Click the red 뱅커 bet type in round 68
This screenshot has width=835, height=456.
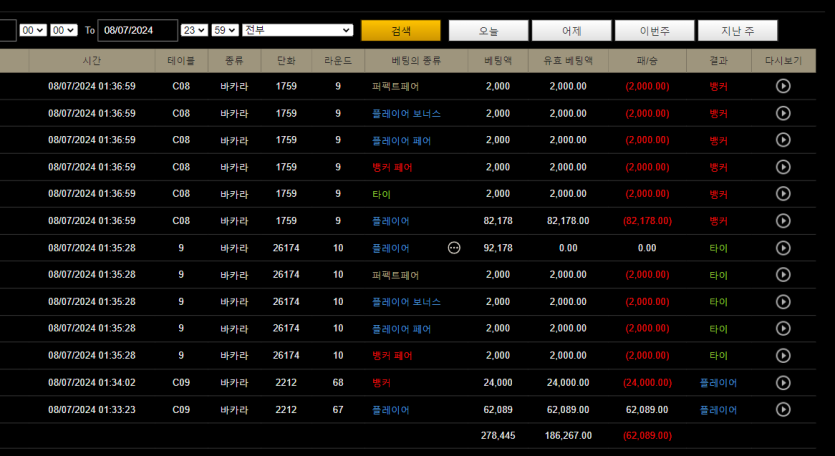(381, 382)
